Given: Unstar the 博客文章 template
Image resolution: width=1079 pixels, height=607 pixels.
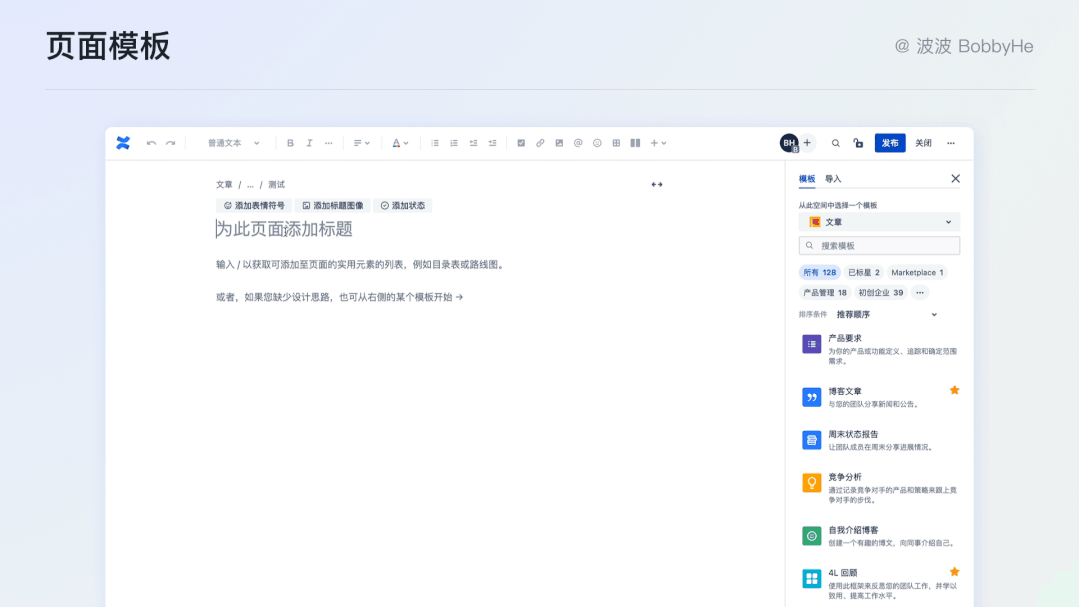Looking at the screenshot, I should coord(954,390).
